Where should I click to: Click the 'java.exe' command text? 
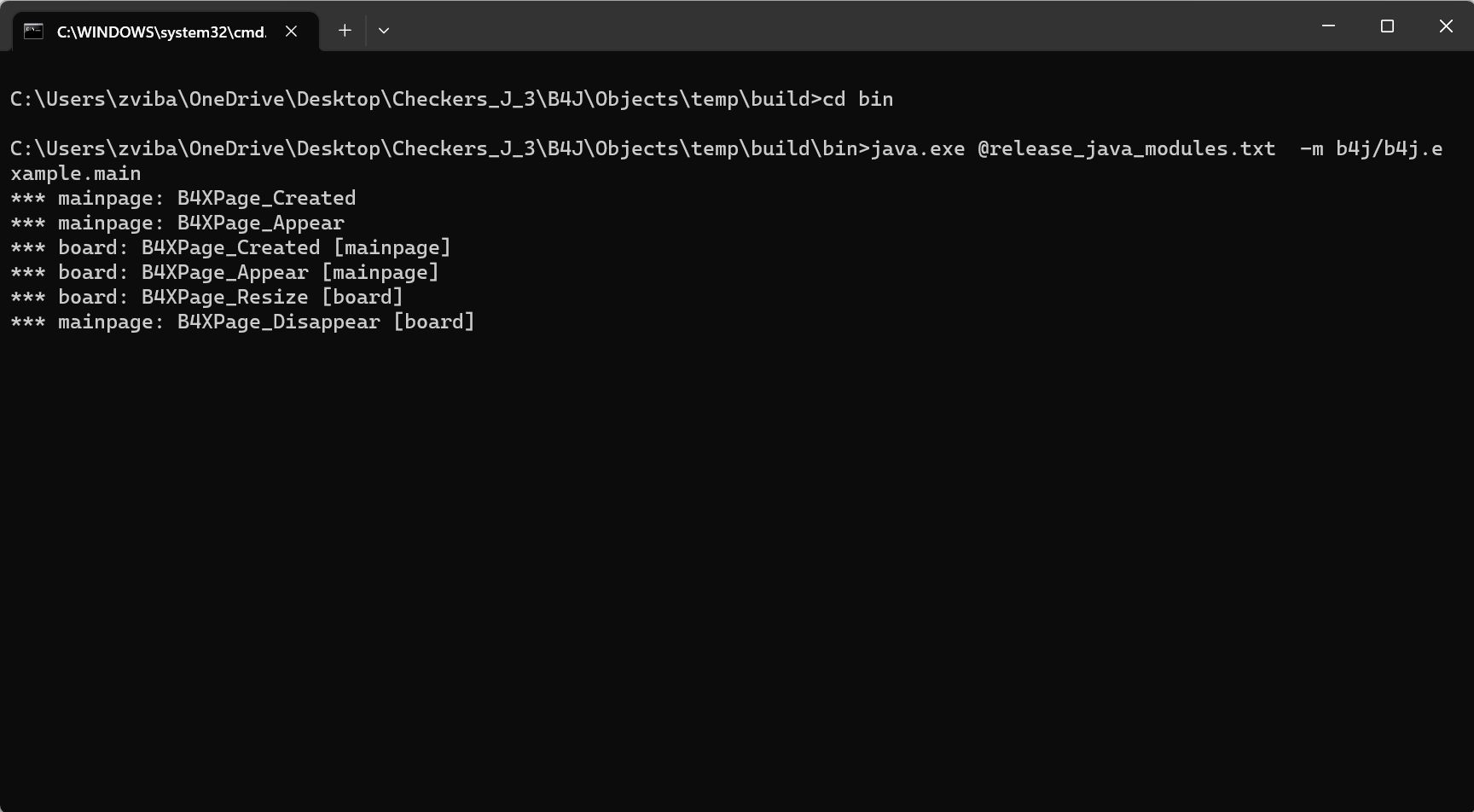[917, 148]
